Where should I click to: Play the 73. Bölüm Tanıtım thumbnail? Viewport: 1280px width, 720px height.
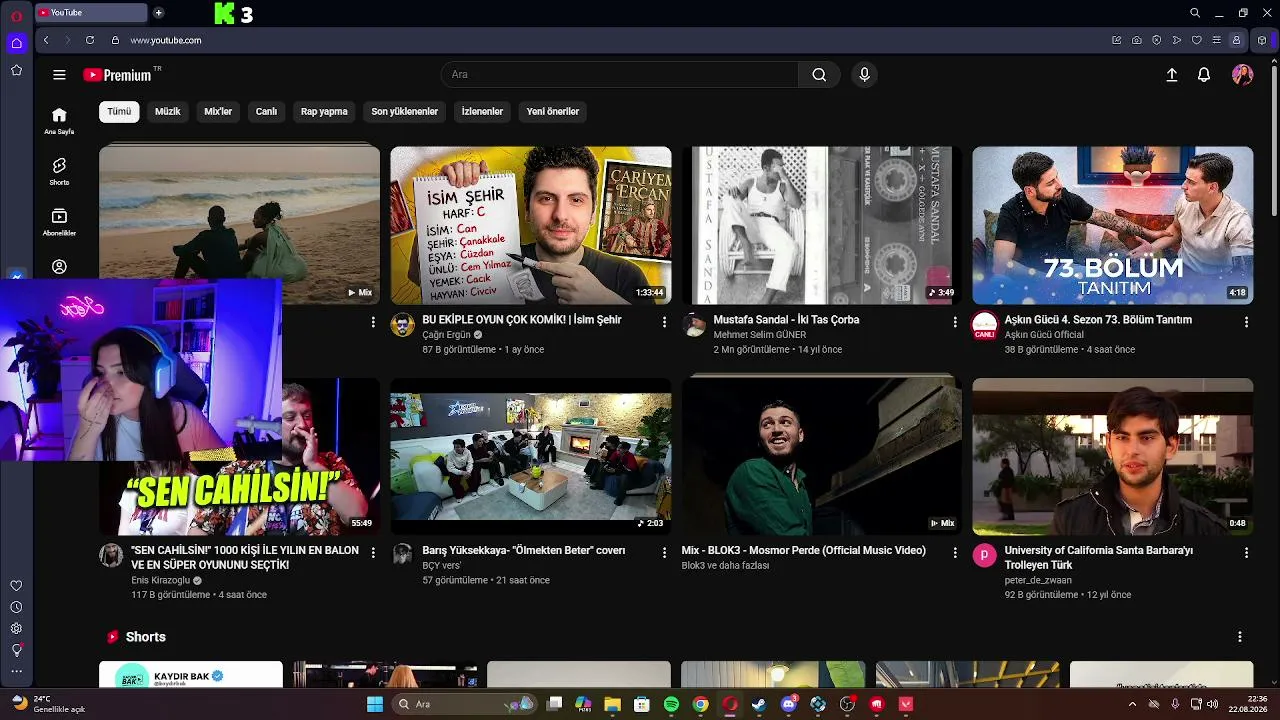click(x=1113, y=225)
